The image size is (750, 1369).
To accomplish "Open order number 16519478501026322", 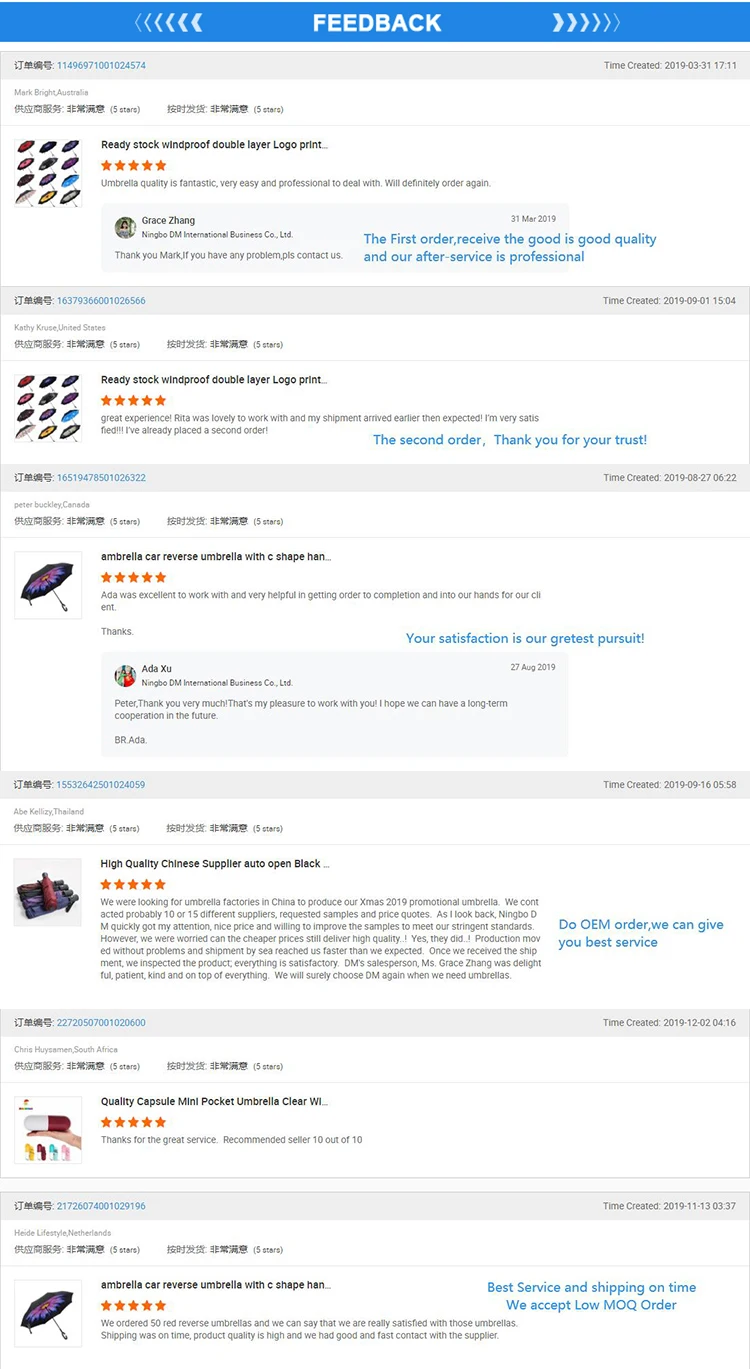I will point(101,478).
